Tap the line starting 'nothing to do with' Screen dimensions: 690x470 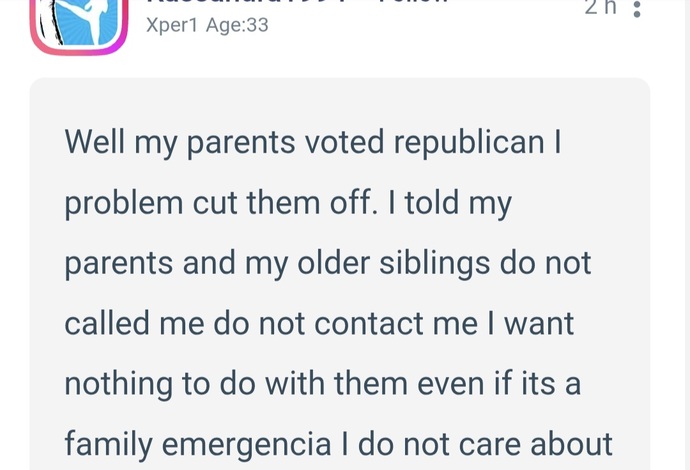pyautogui.click(x=323, y=384)
